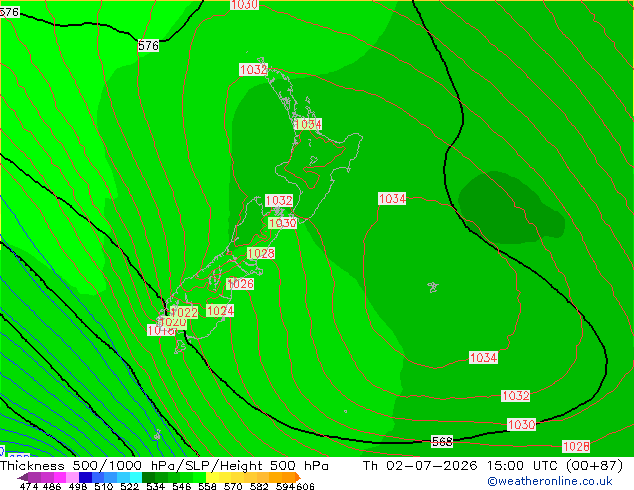Click the '1024' isobar label
Image resolution: width=634 pixels, height=490 pixels.
tap(220, 311)
